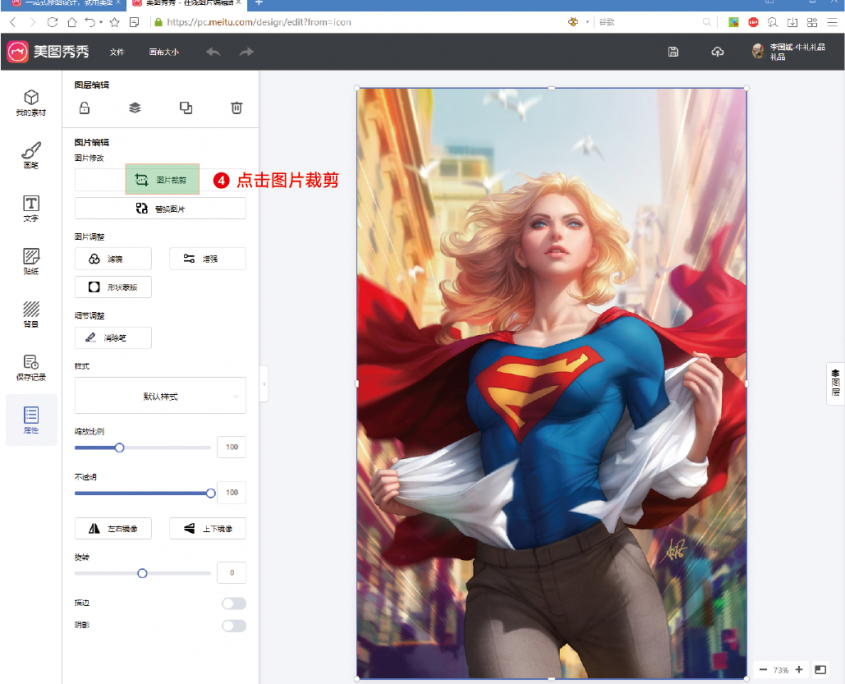Zoom in the canvas with plus button
The width and height of the screenshot is (845, 684).
click(x=799, y=669)
